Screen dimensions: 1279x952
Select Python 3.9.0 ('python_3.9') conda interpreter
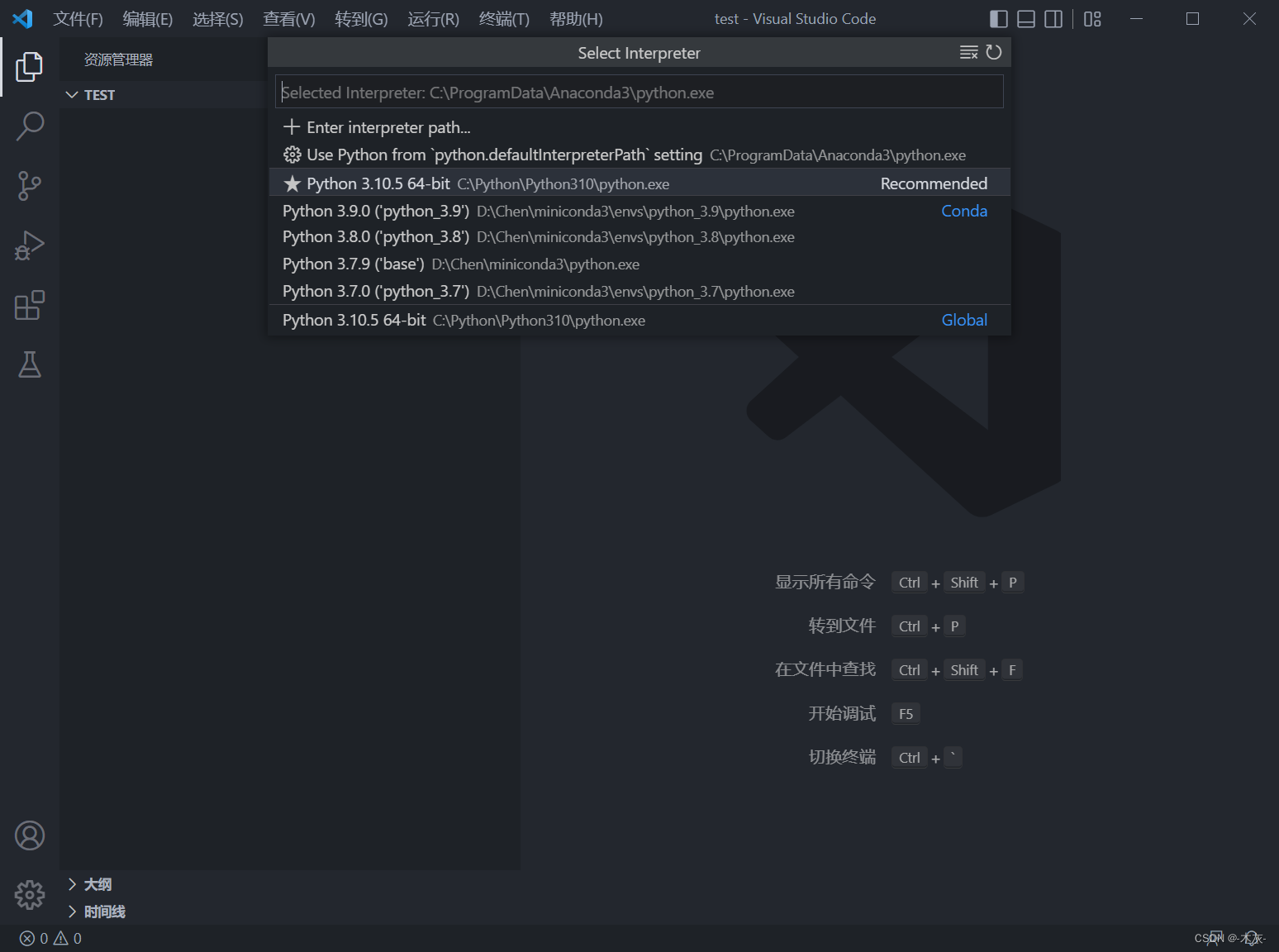[639, 211]
